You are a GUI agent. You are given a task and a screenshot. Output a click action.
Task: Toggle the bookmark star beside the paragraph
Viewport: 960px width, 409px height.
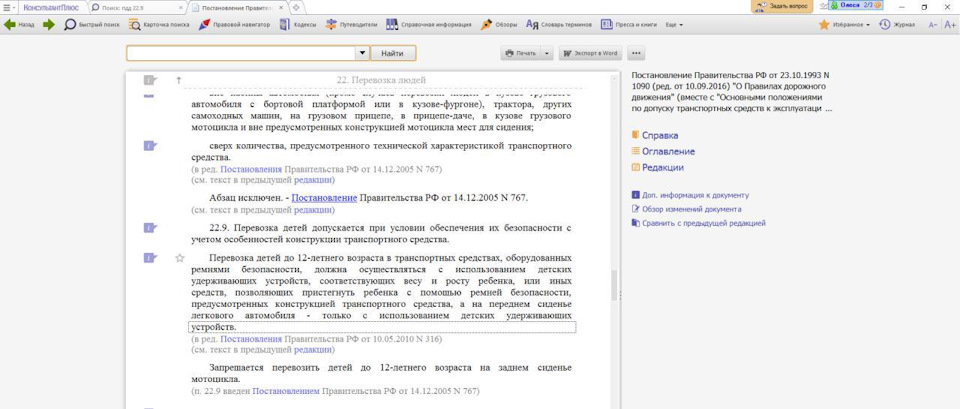(180, 258)
